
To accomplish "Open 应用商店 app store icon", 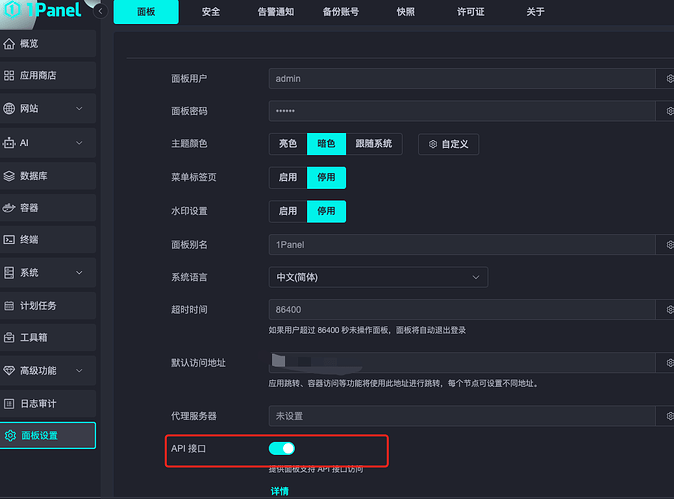I will pos(10,75).
